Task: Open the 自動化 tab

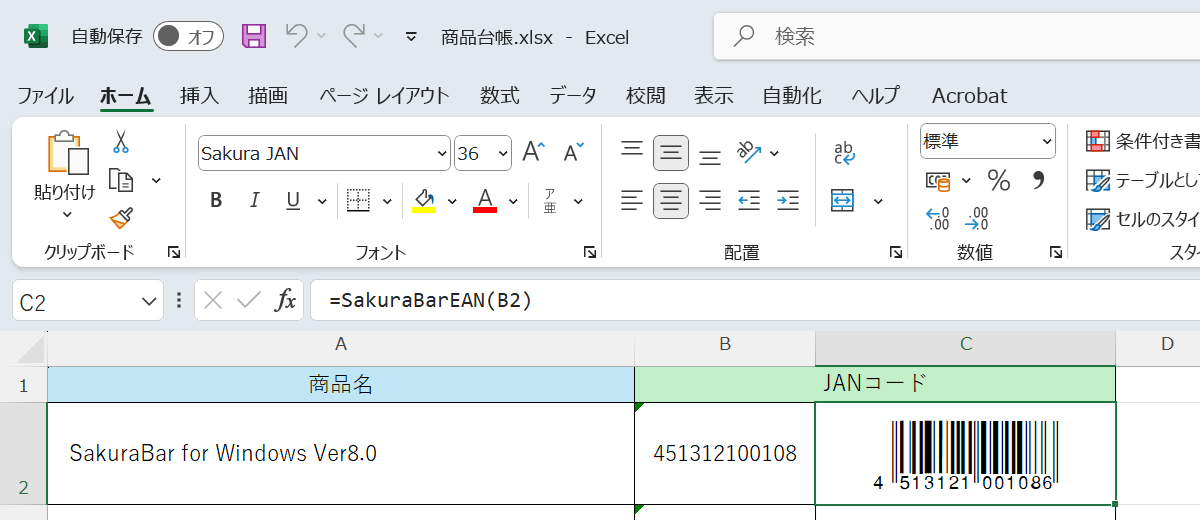Action: coord(792,96)
